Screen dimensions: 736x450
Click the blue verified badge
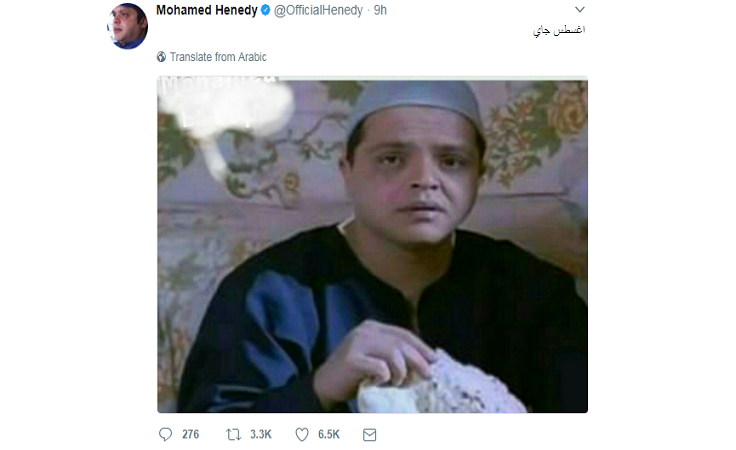[x=265, y=10]
